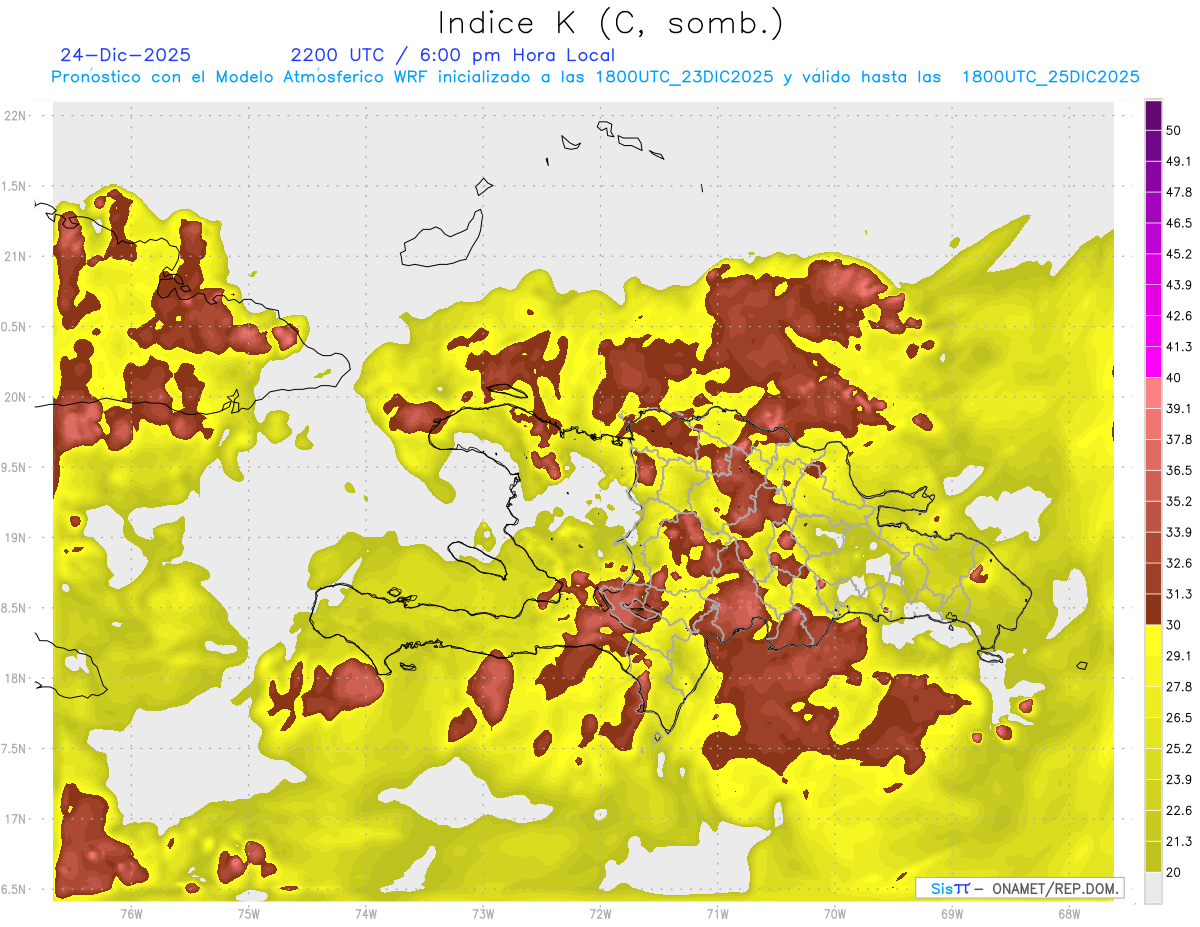
Task: Click the "70W" longitude label
Action: point(835,913)
